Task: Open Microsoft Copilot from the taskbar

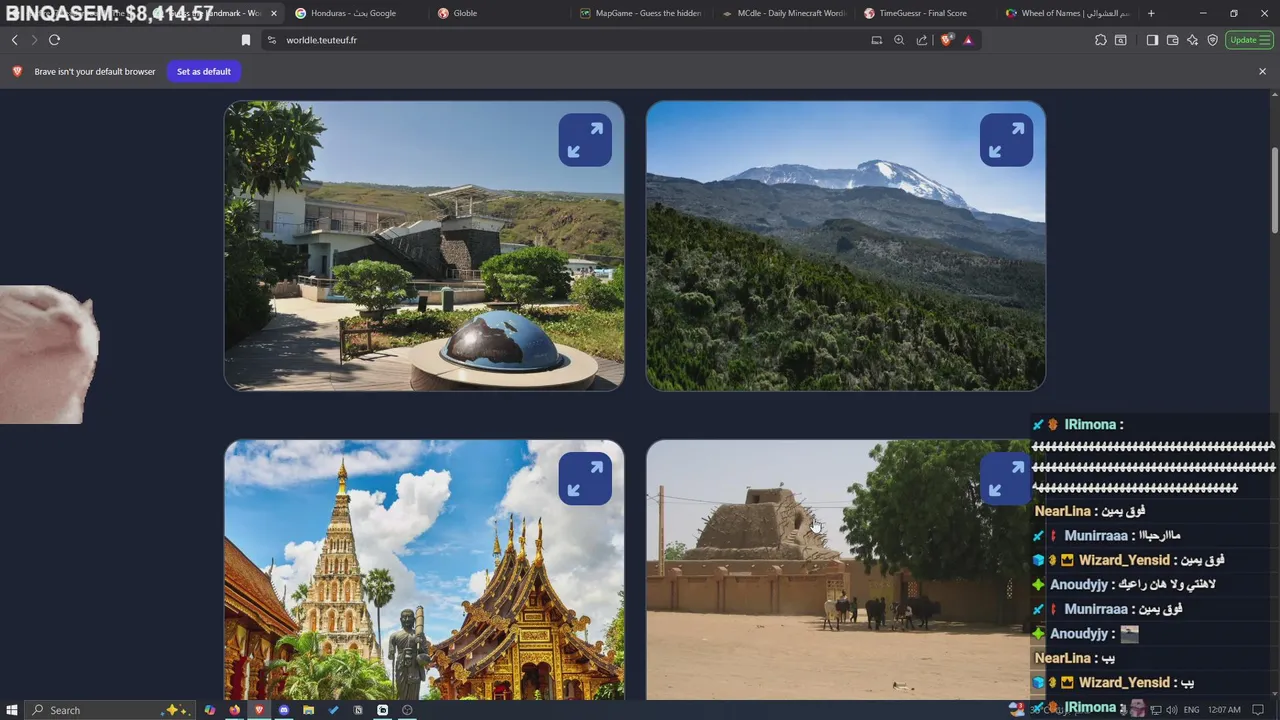Action: [x=210, y=710]
